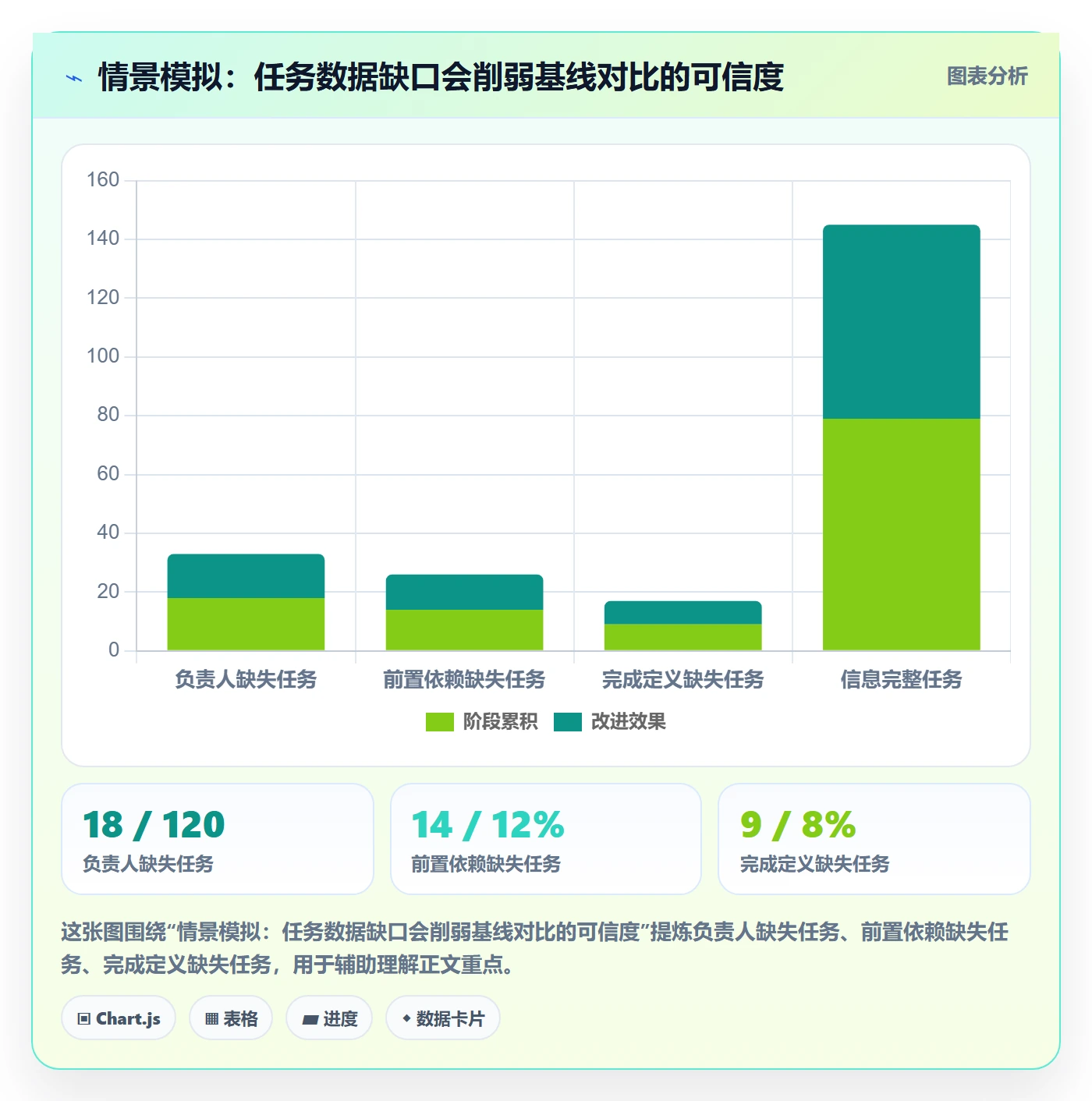Click the light green segment of 负责人缺失任务 bar
Viewport: 1092px width, 1101px height.
click(246, 625)
